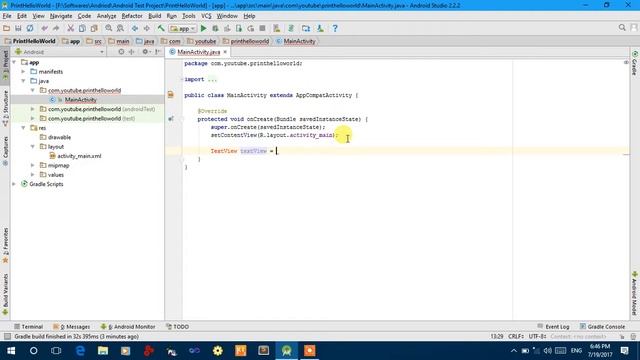This screenshot has height=360, width=640.
Task: Click the Paste toolbar icon
Action: click(x=94, y=28)
